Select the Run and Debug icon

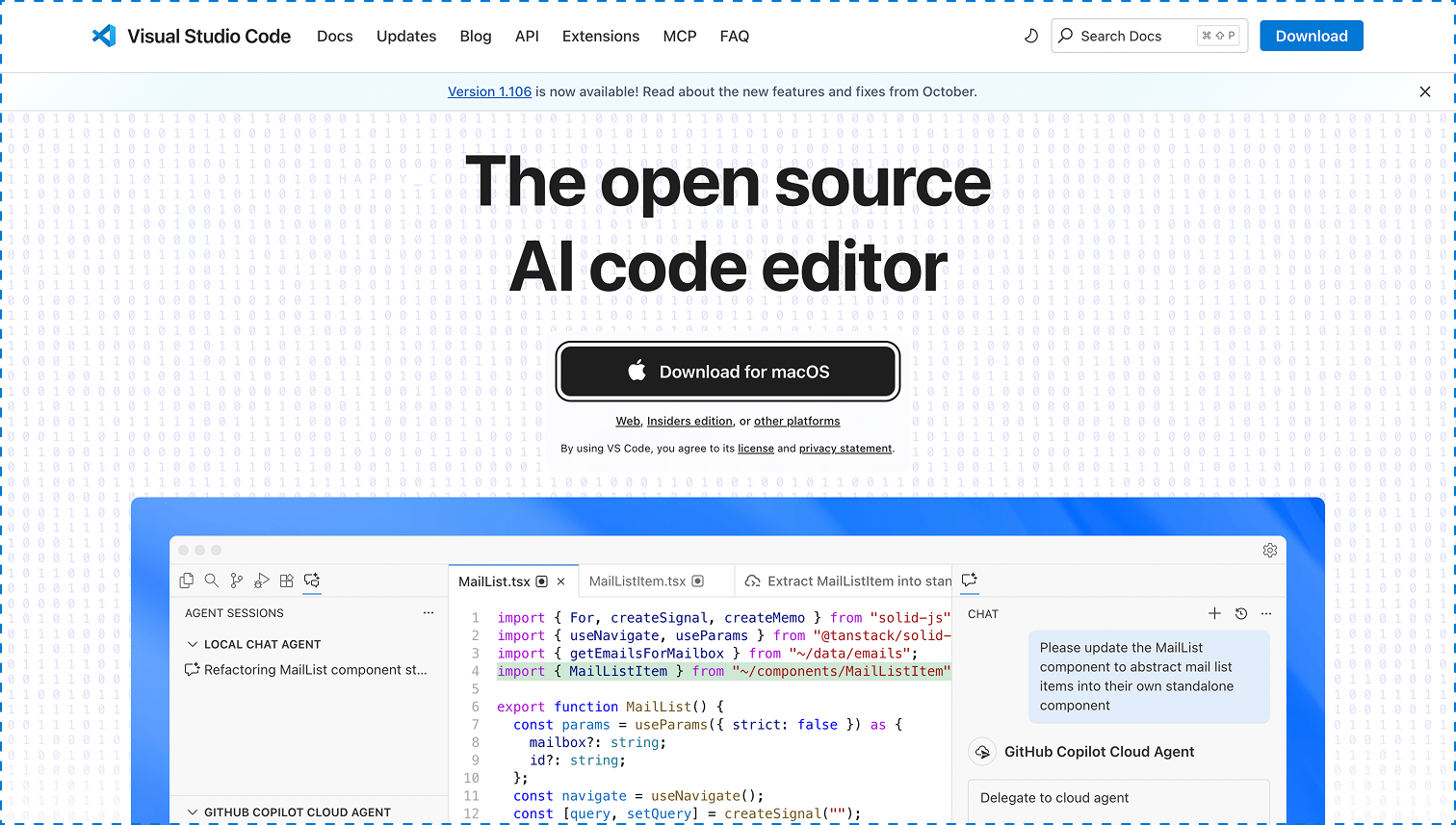coord(261,580)
